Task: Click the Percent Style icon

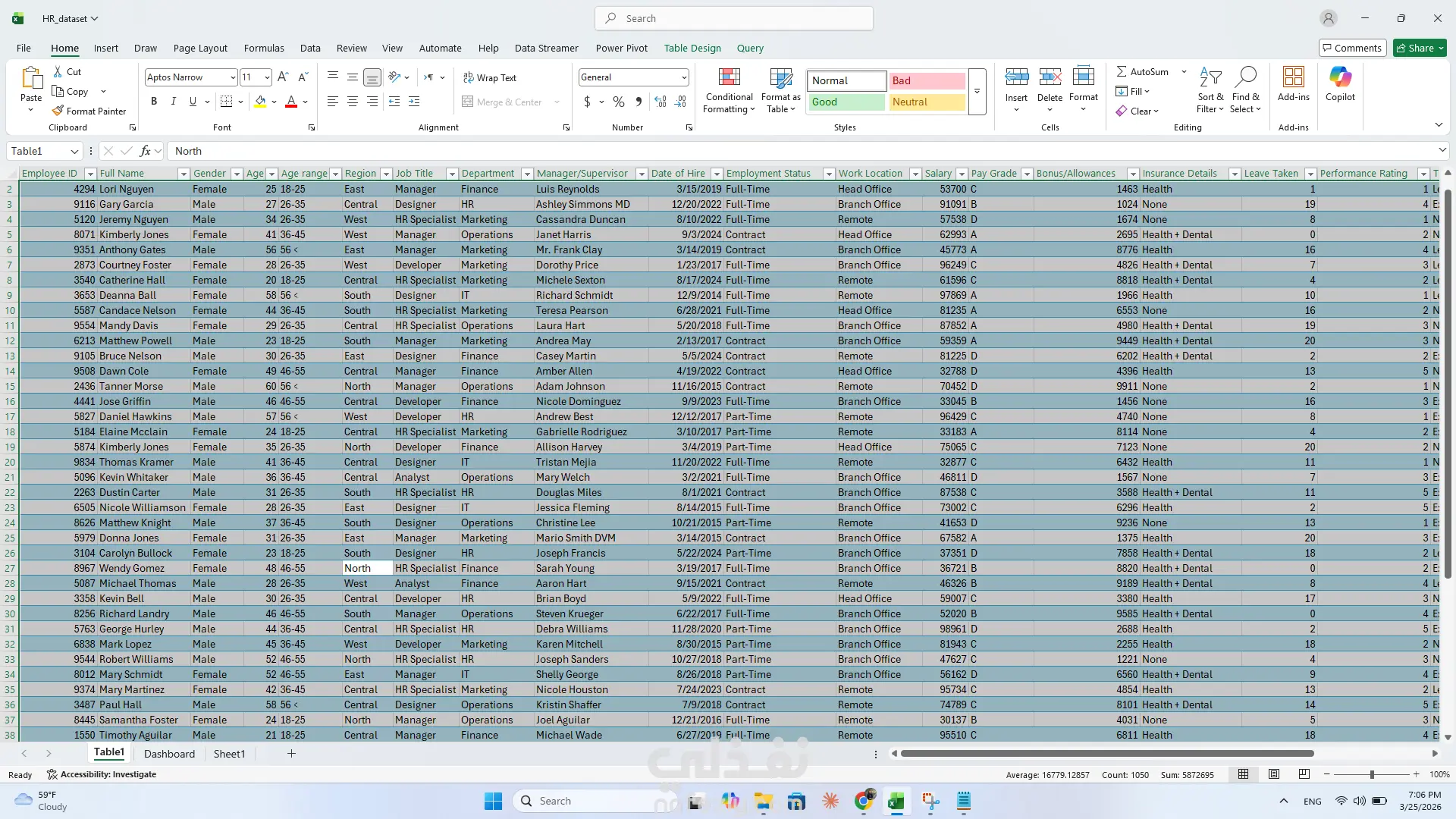Action: [x=619, y=102]
